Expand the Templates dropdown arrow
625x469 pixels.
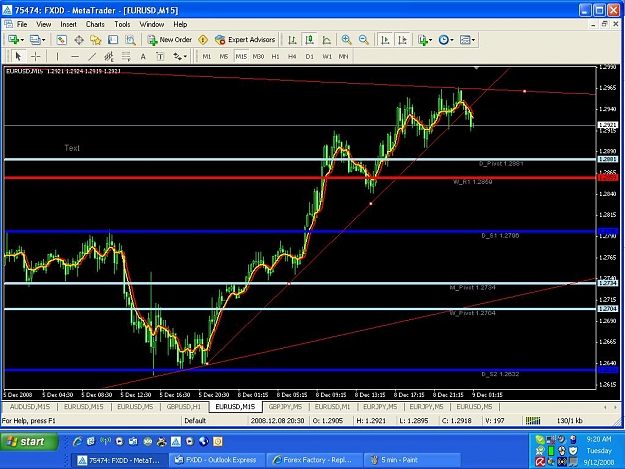click(x=473, y=40)
